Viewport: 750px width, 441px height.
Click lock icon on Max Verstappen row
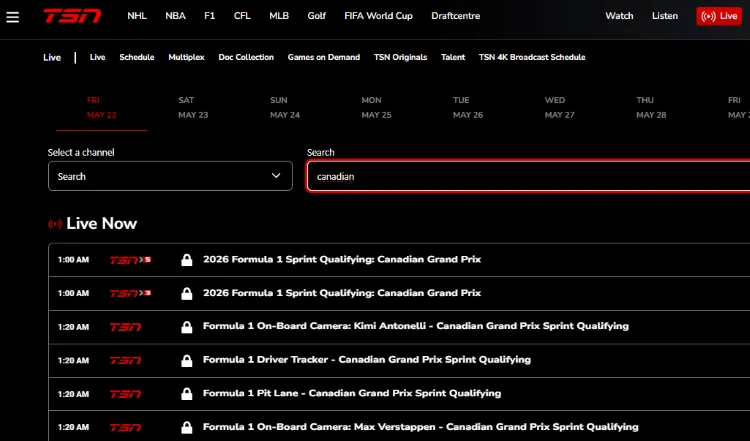[187, 427]
